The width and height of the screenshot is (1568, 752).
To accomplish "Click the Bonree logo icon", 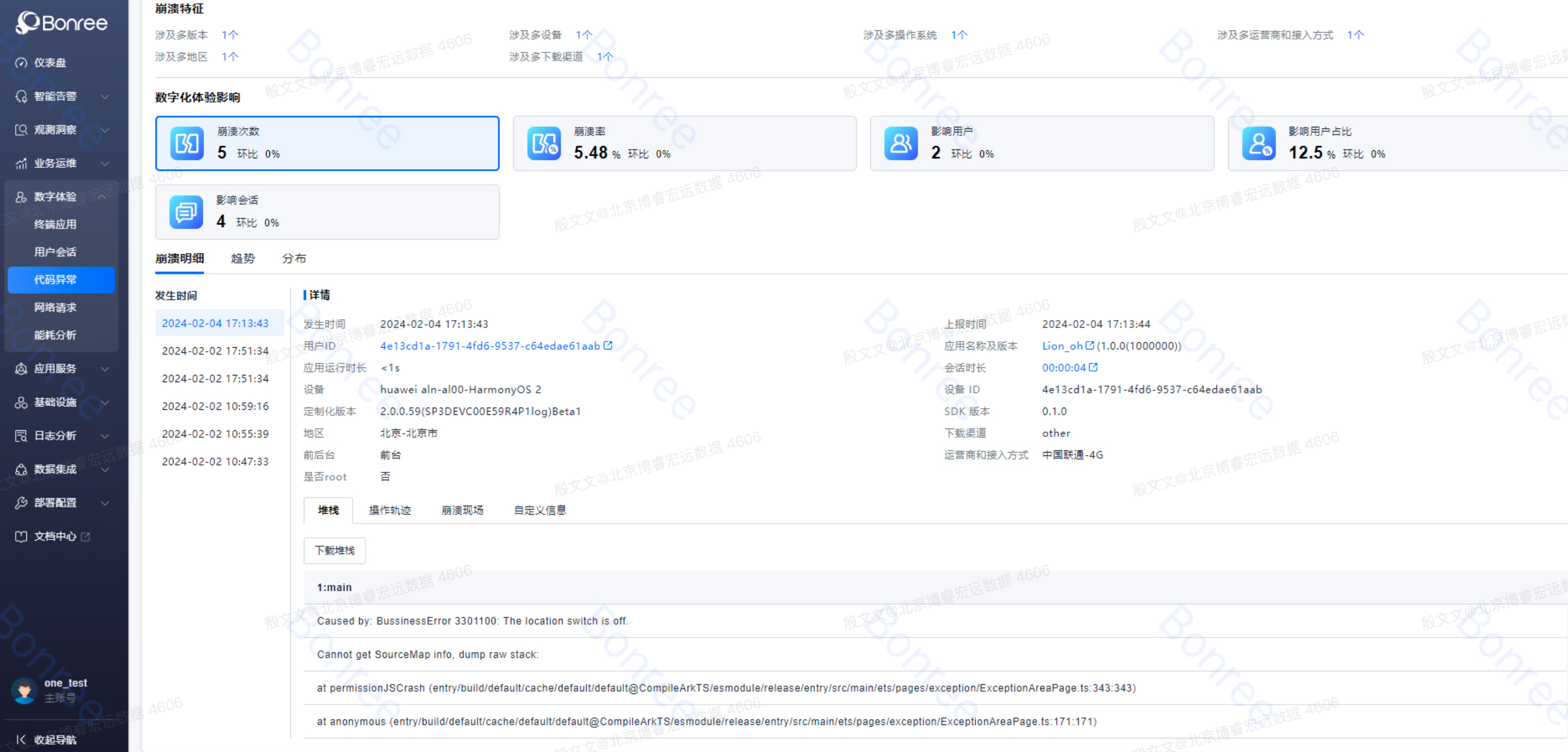I will coord(27,23).
